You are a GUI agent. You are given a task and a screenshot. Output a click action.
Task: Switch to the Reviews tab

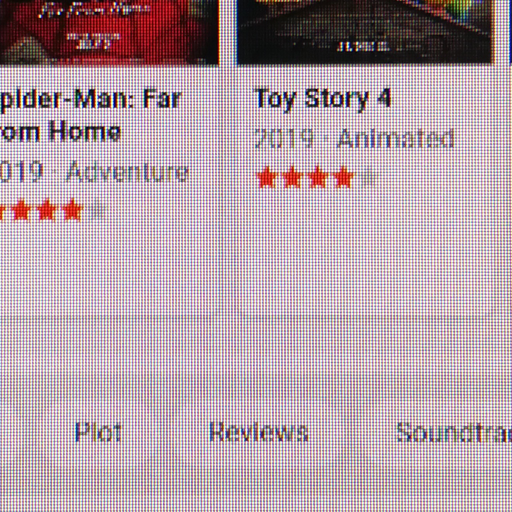pos(258,432)
